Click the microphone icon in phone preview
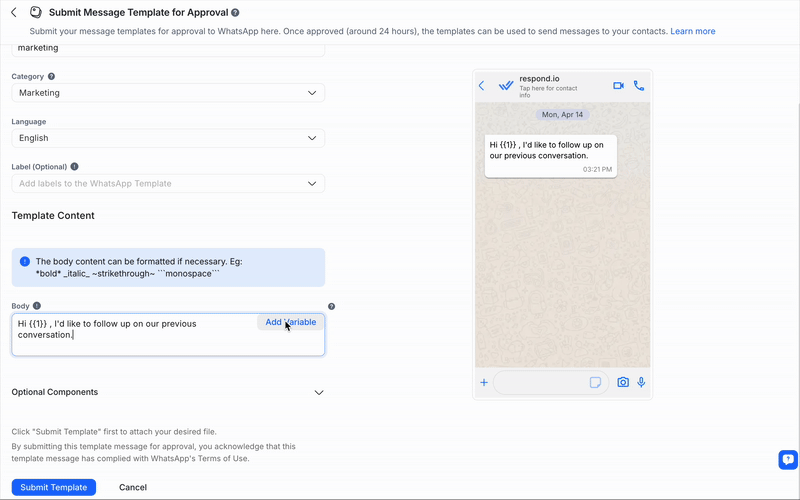Image resolution: width=800 pixels, height=500 pixels. point(641,382)
